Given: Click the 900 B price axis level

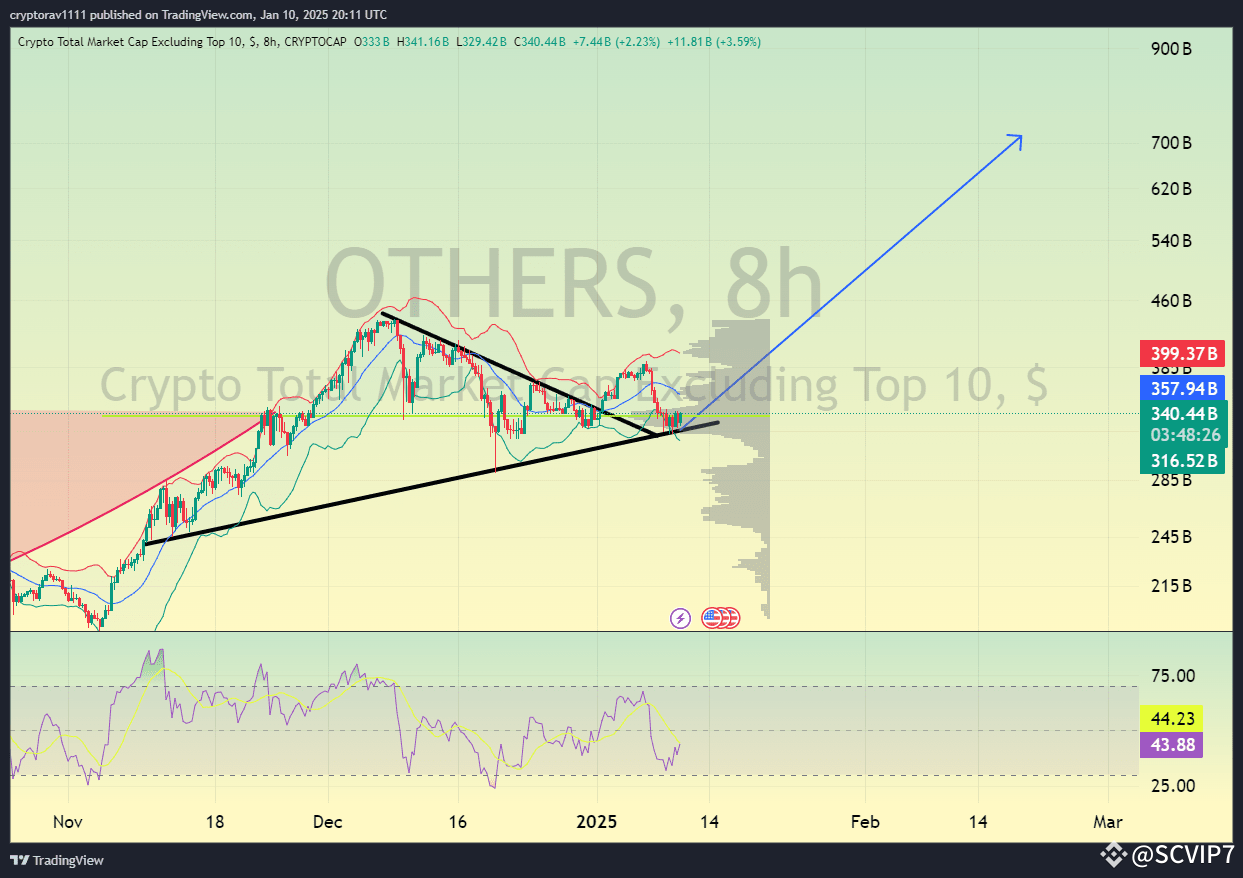Looking at the screenshot, I should pos(1171,49).
